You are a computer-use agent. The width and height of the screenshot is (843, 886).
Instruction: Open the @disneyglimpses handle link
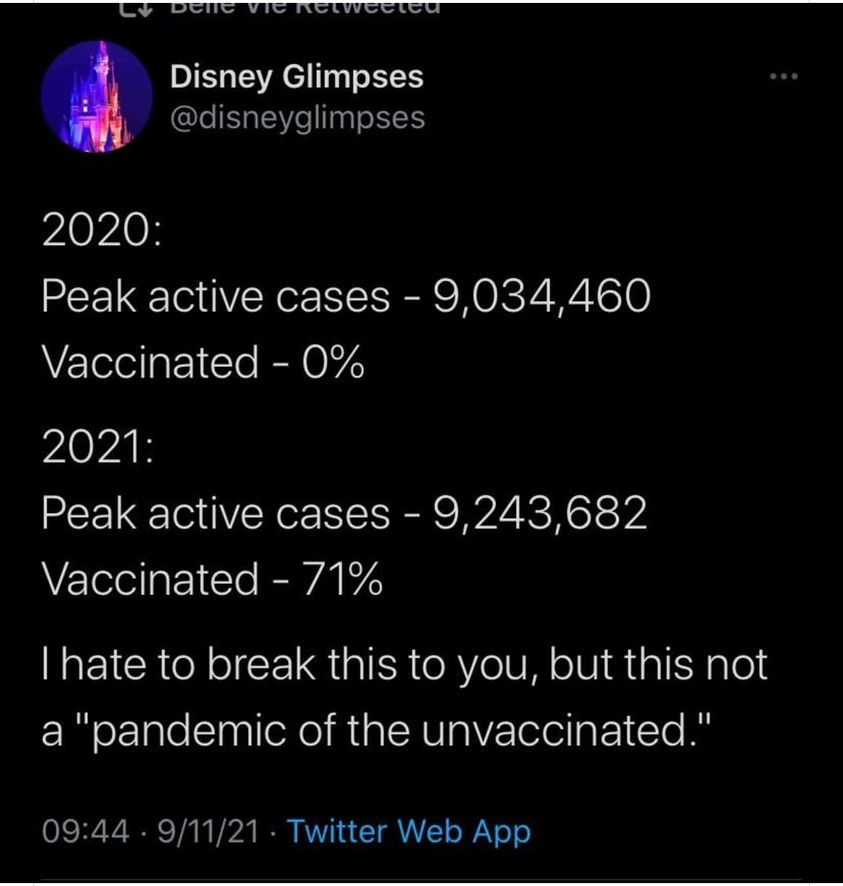(x=298, y=117)
